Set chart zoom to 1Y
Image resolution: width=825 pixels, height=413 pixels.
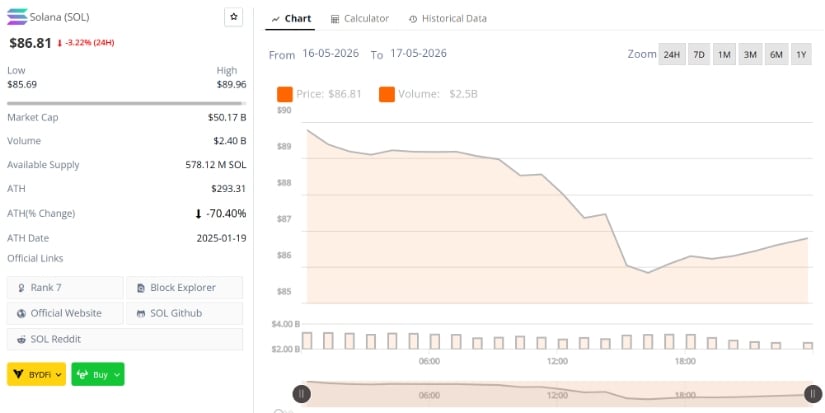pyautogui.click(x=801, y=54)
